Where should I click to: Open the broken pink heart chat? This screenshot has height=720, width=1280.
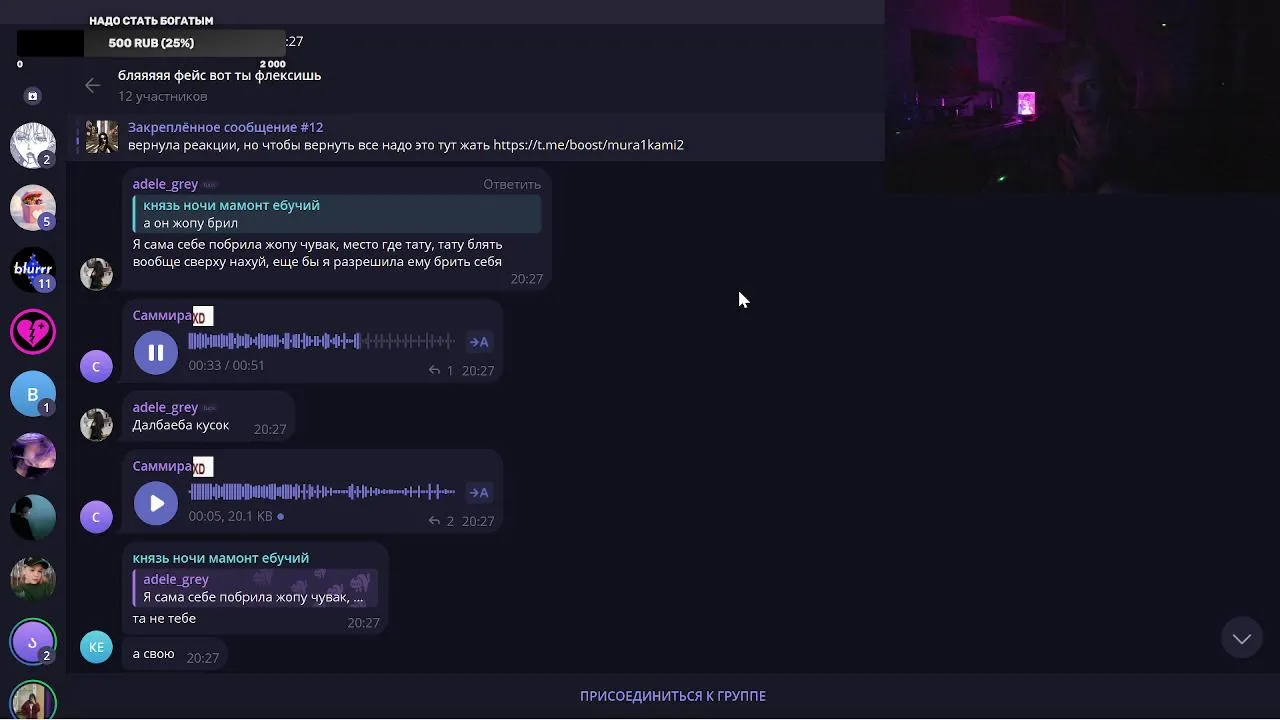[x=33, y=332]
